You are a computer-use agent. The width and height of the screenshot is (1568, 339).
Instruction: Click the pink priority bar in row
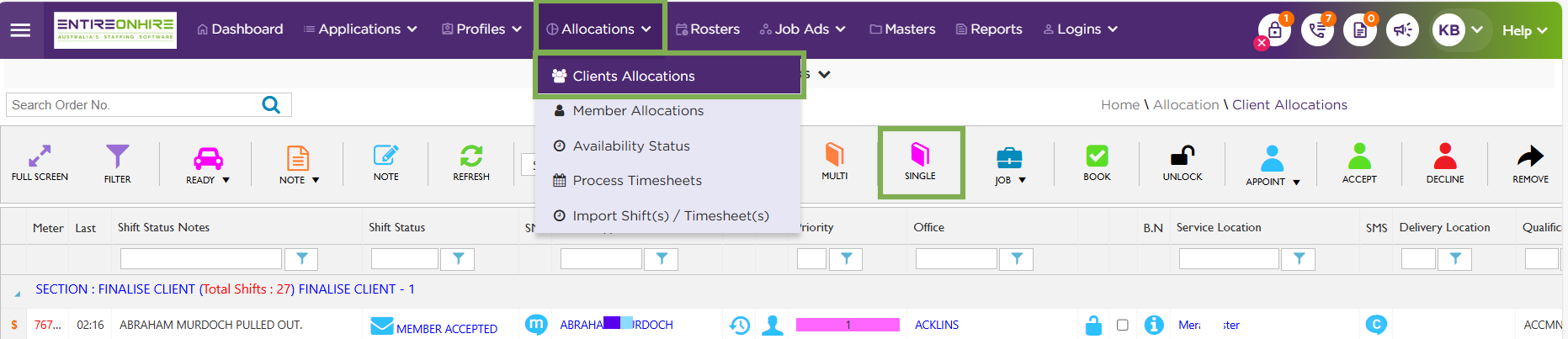847,325
